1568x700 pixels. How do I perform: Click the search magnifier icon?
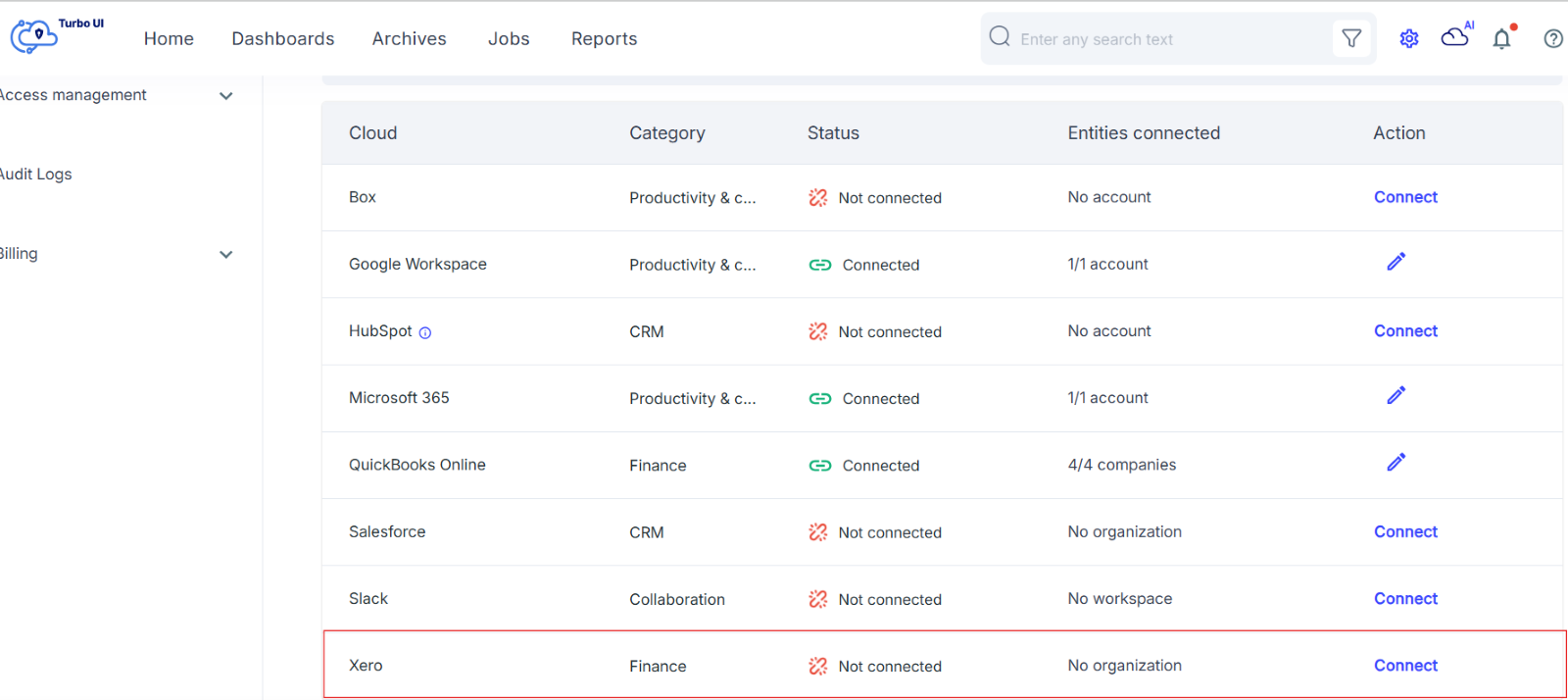pyautogui.click(x=1000, y=37)
